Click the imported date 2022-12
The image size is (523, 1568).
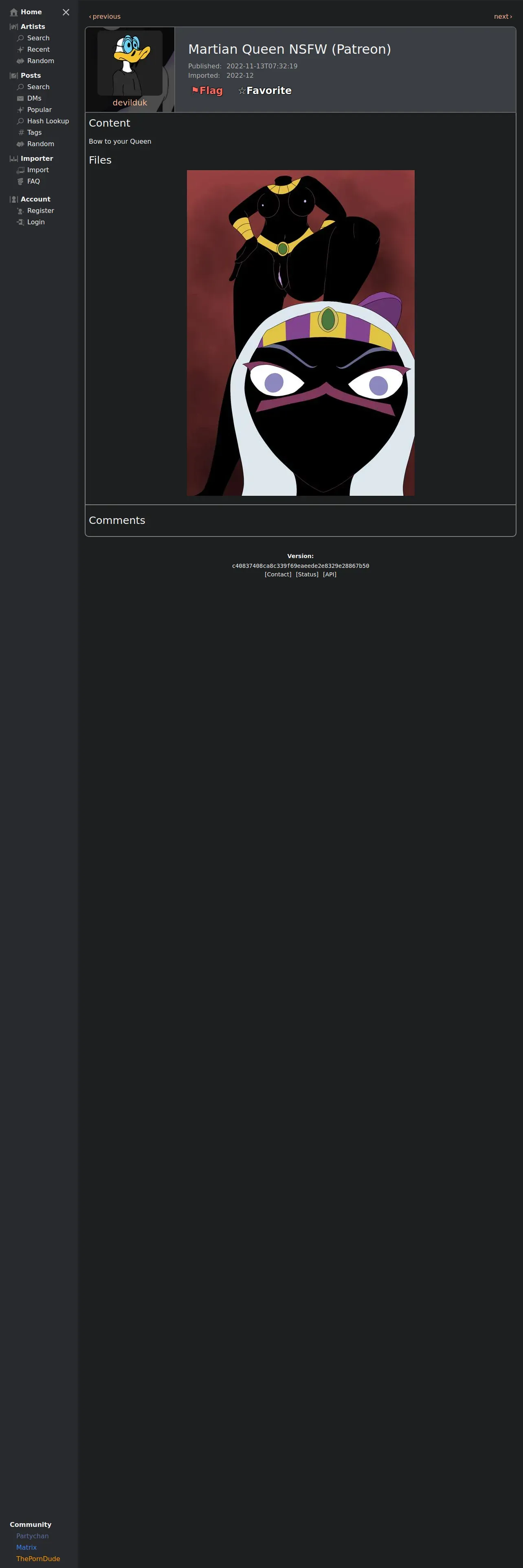click(x=240, y=76)
